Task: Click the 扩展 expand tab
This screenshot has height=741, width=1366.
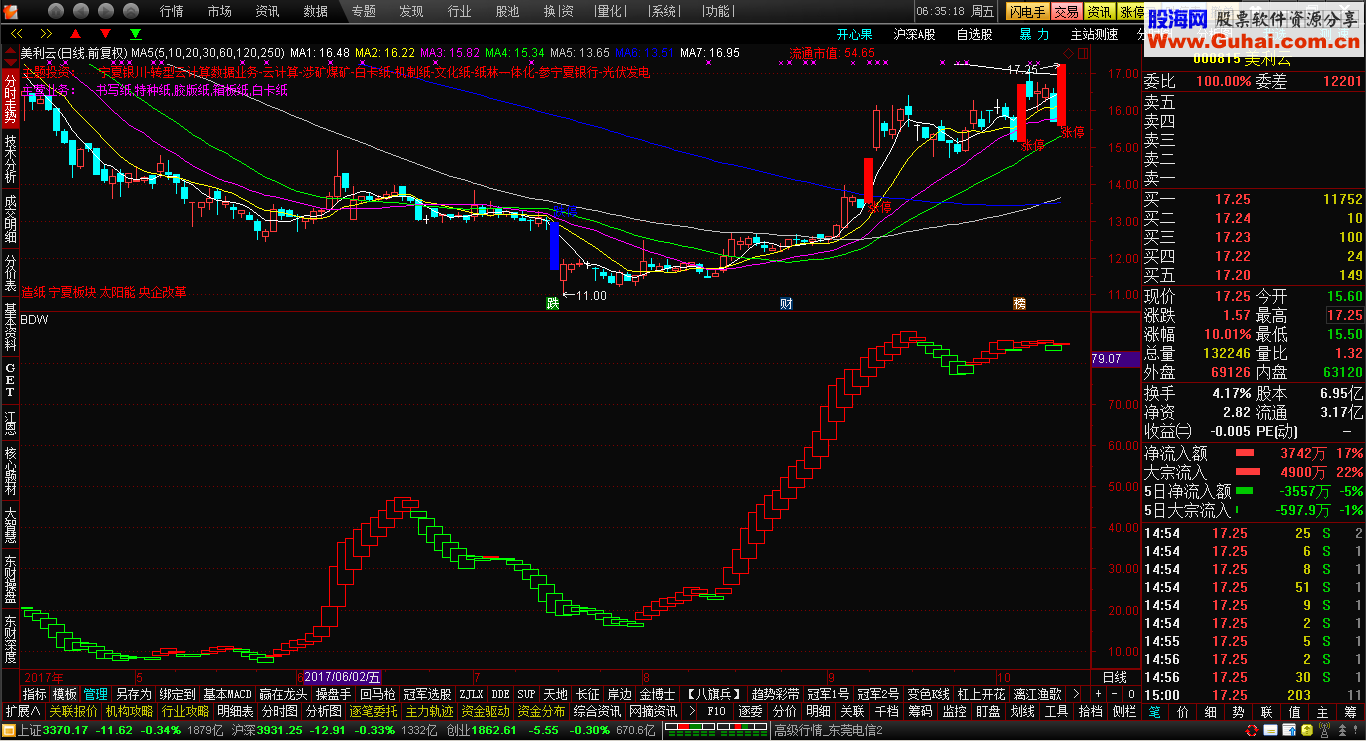Action: pos(22,712)
